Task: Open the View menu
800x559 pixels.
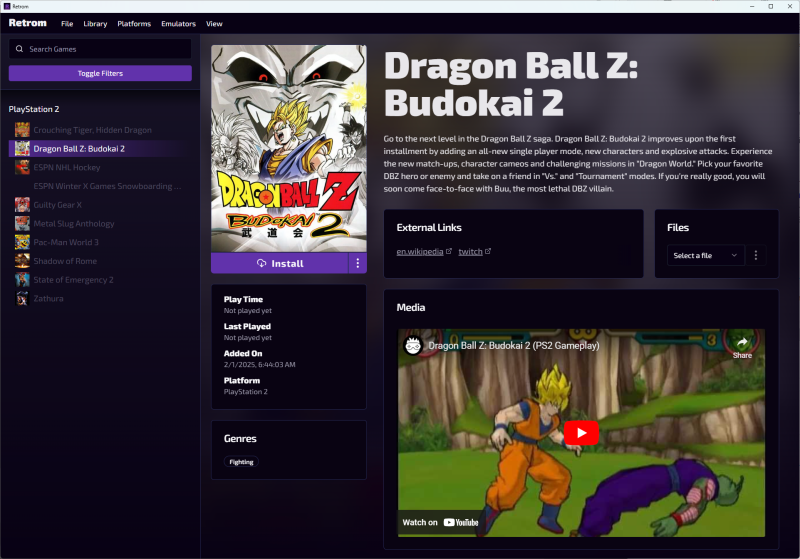Action: click(214, 23)
